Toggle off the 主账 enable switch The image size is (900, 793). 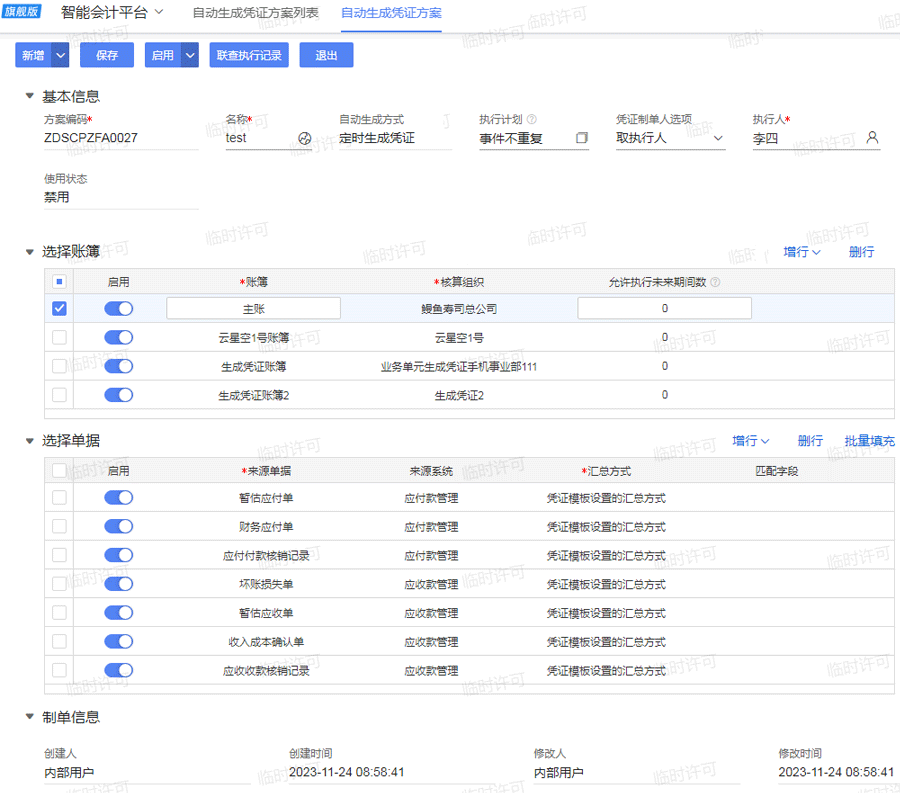[118, 309]
